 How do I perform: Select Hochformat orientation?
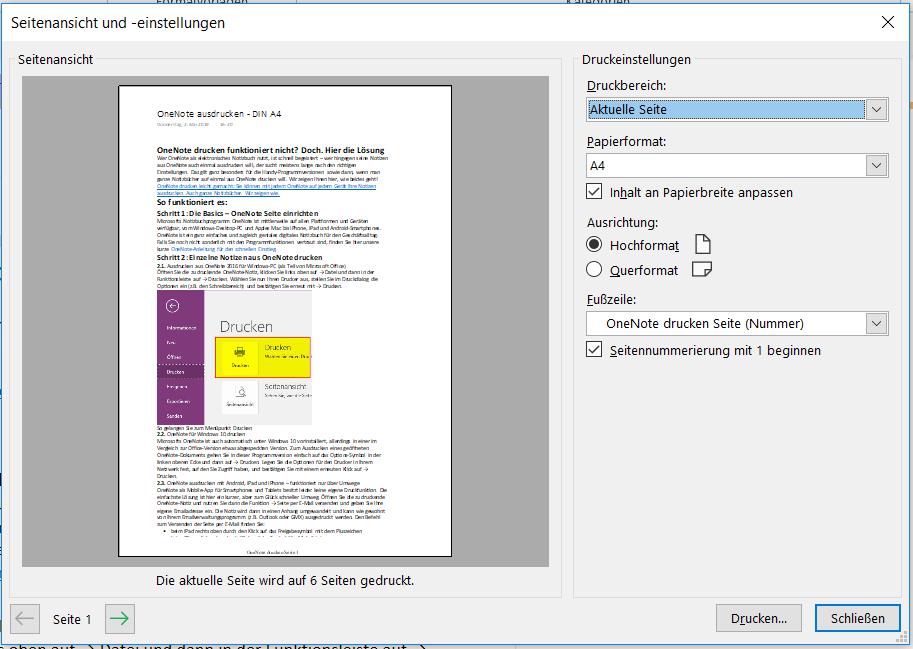(x=594, y=244)
